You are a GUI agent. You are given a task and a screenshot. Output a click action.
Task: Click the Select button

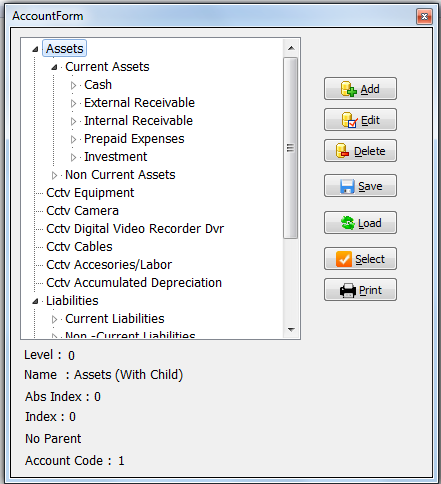click(x=360, y=259)
